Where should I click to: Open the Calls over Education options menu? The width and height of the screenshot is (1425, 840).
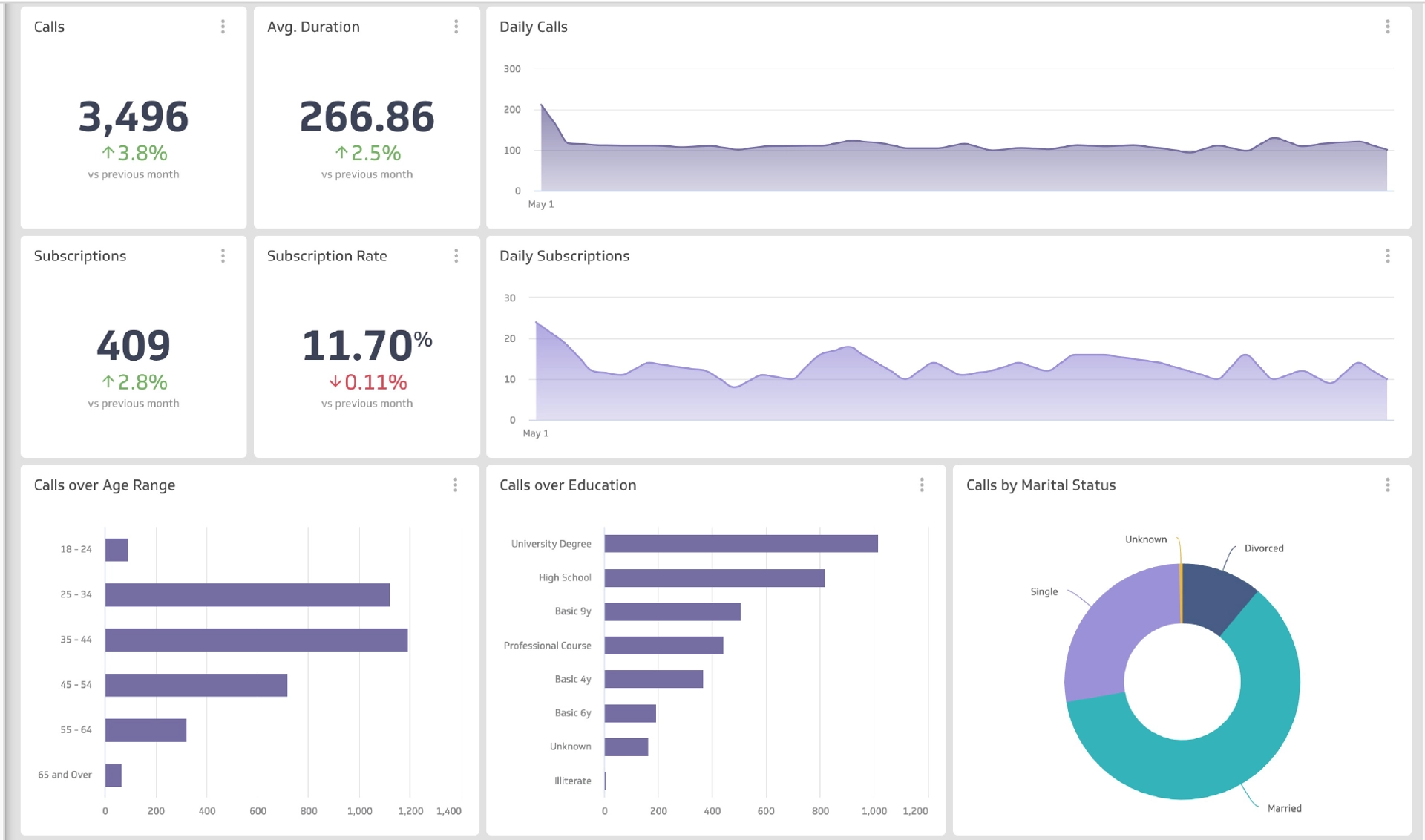(922, 485)
